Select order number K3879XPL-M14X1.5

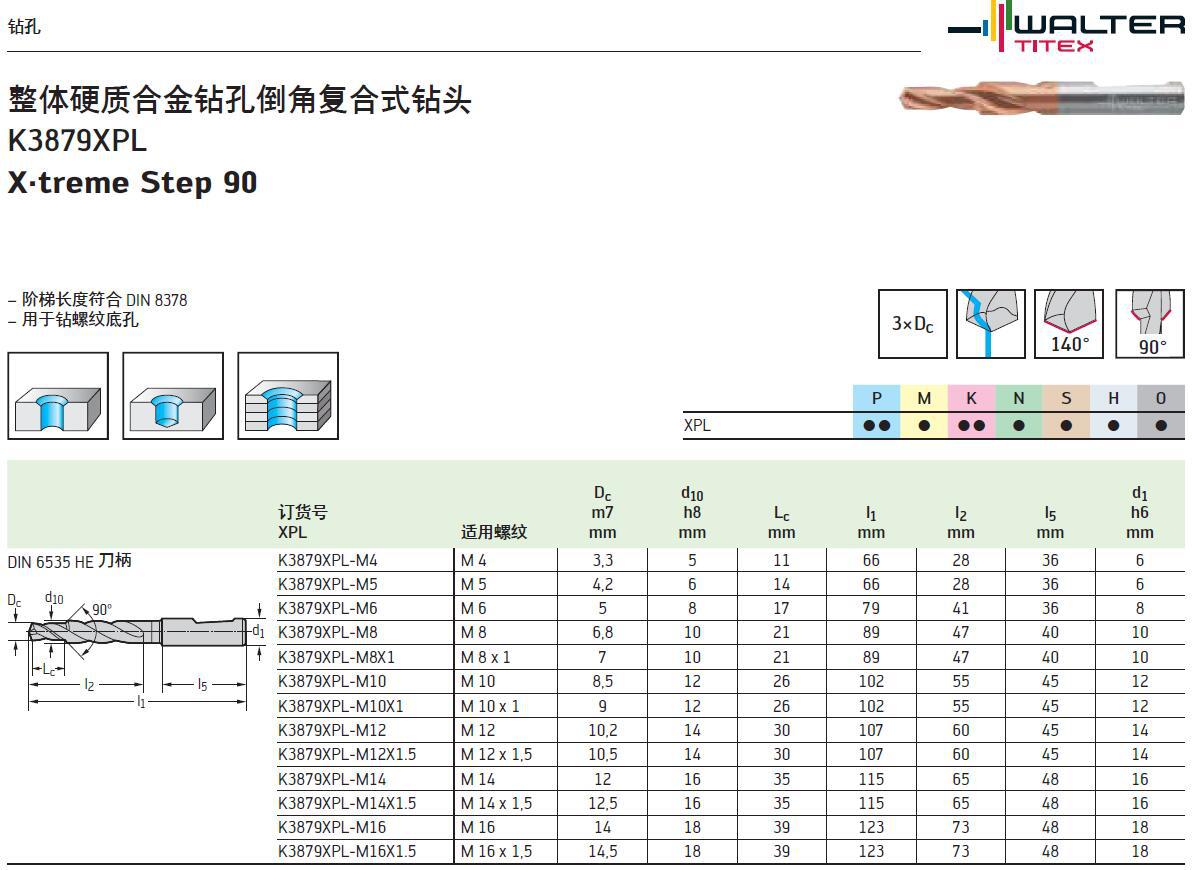pyautogui.click(x=347, y=803)
